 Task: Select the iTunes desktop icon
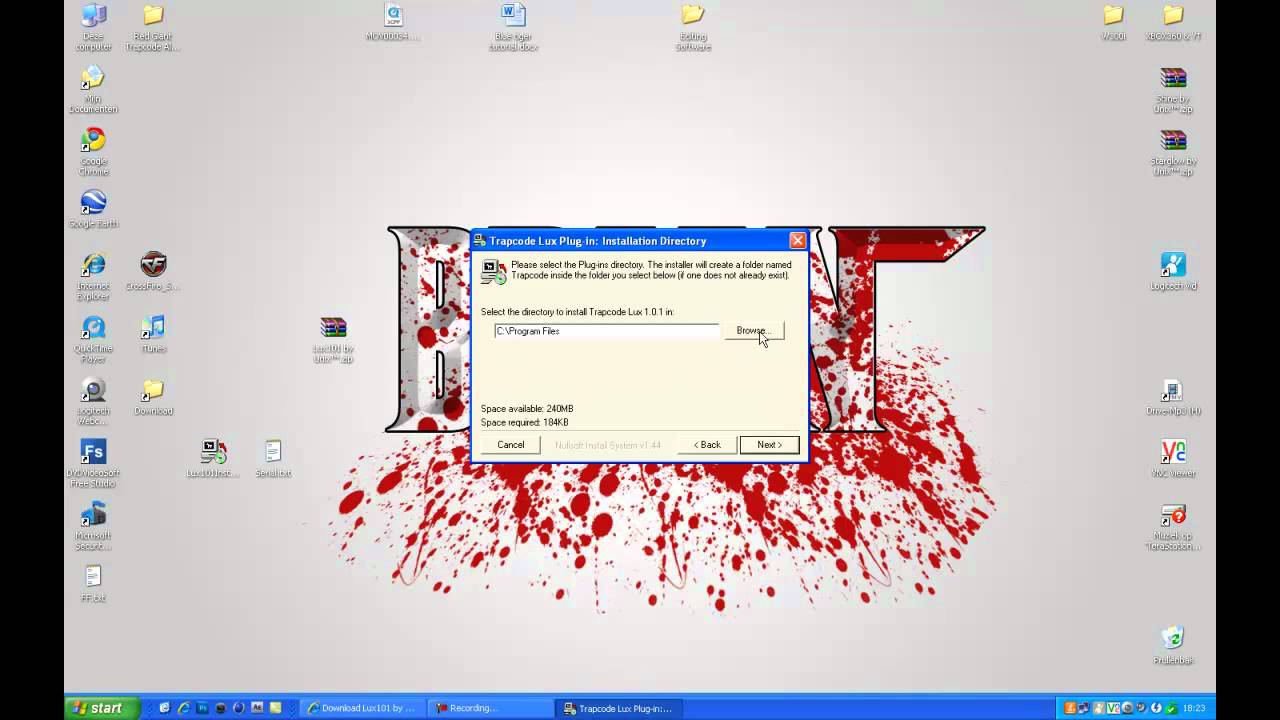[x=153, y=334]
